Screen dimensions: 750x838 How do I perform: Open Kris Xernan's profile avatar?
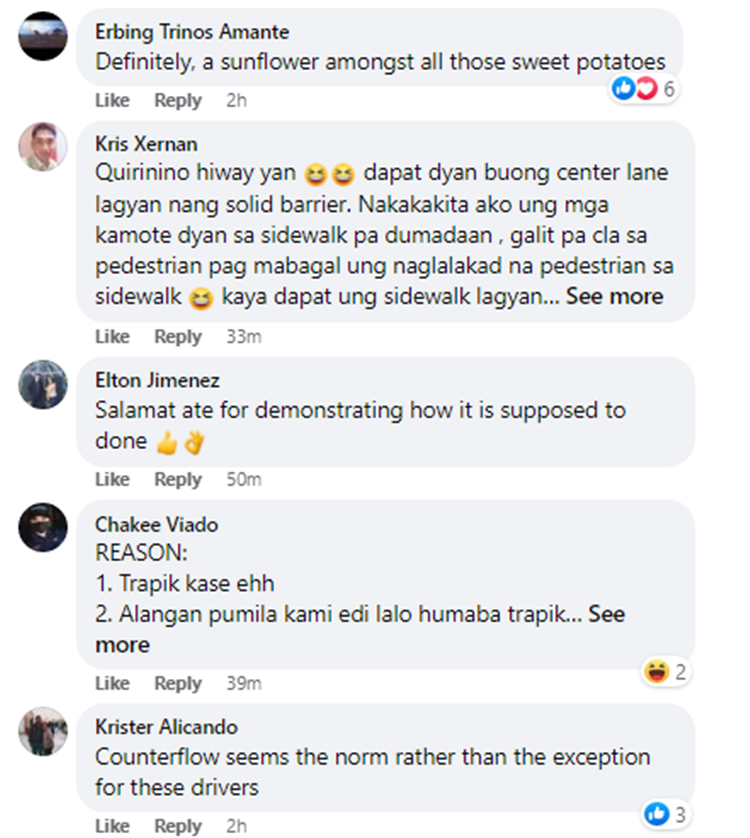click(x=43, y=147)
